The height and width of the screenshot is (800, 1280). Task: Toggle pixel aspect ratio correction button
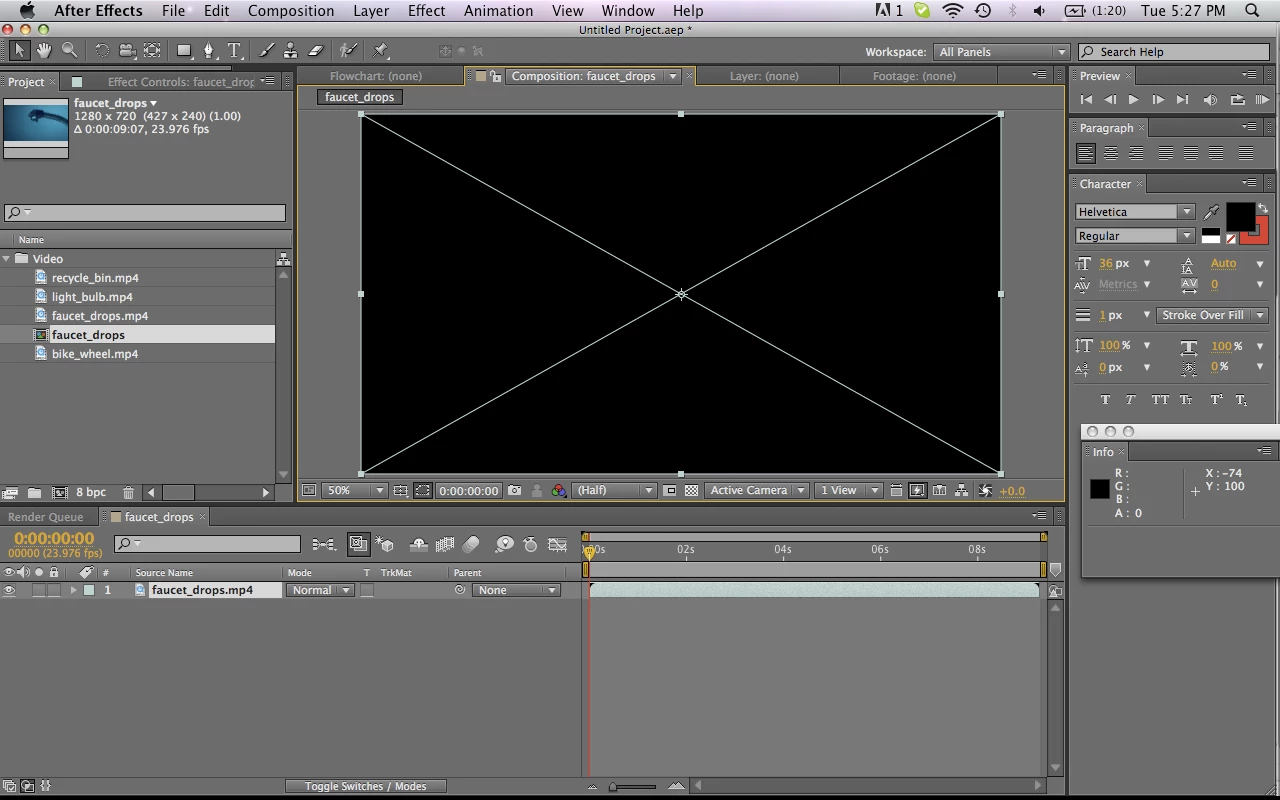click(x=896, y=491)
